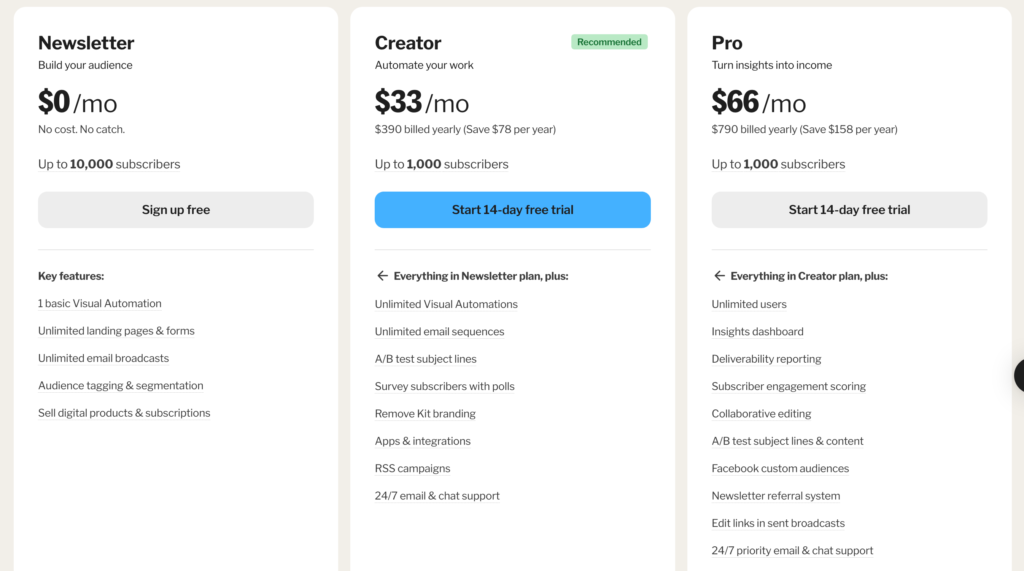Click Audience tagging & segmentation feature
This screenshot has width=1024, height=571.
(120, 386)
